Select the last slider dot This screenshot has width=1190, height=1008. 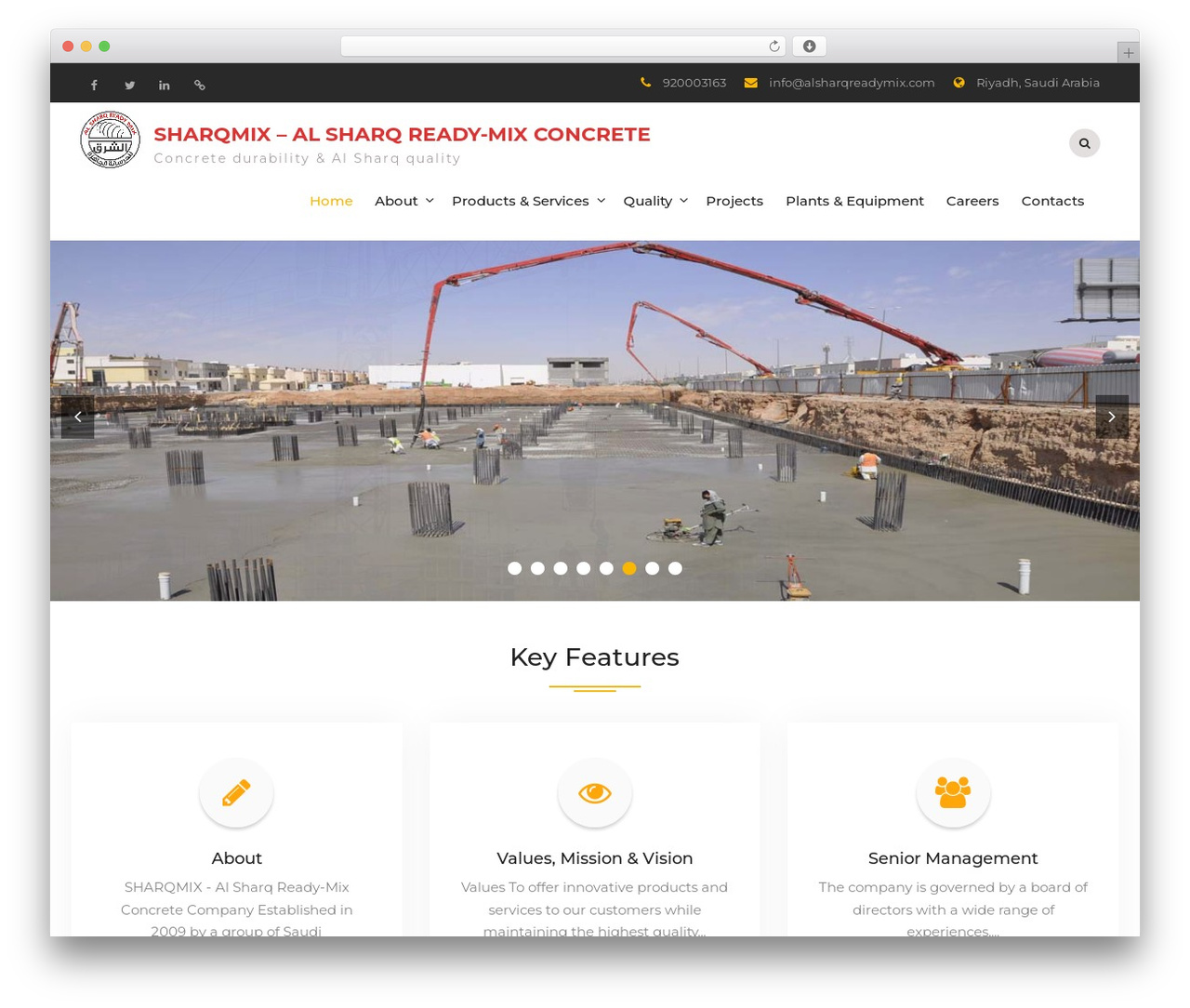click(675, 568)
